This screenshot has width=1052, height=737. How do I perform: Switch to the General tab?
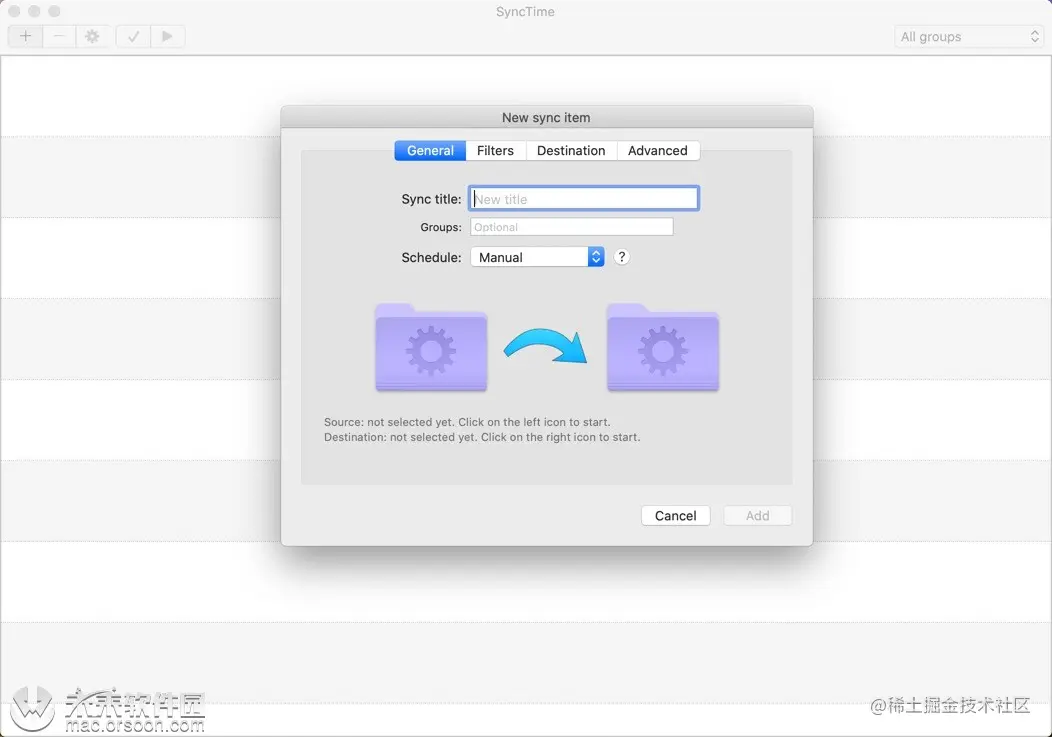[430, 150]
